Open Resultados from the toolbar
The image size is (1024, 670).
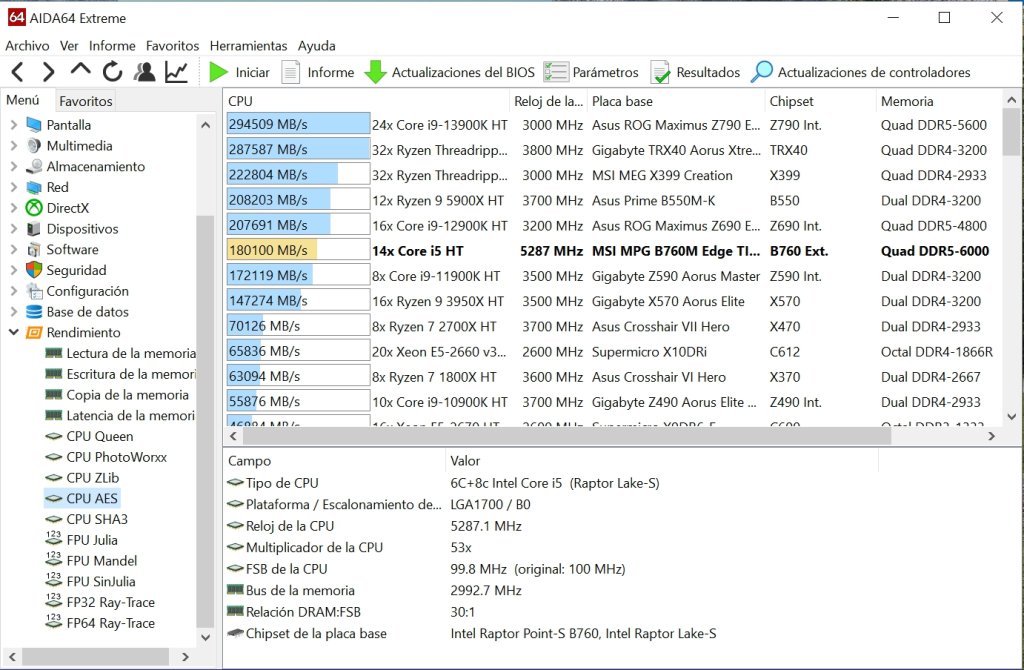click(x=696, y=72)
